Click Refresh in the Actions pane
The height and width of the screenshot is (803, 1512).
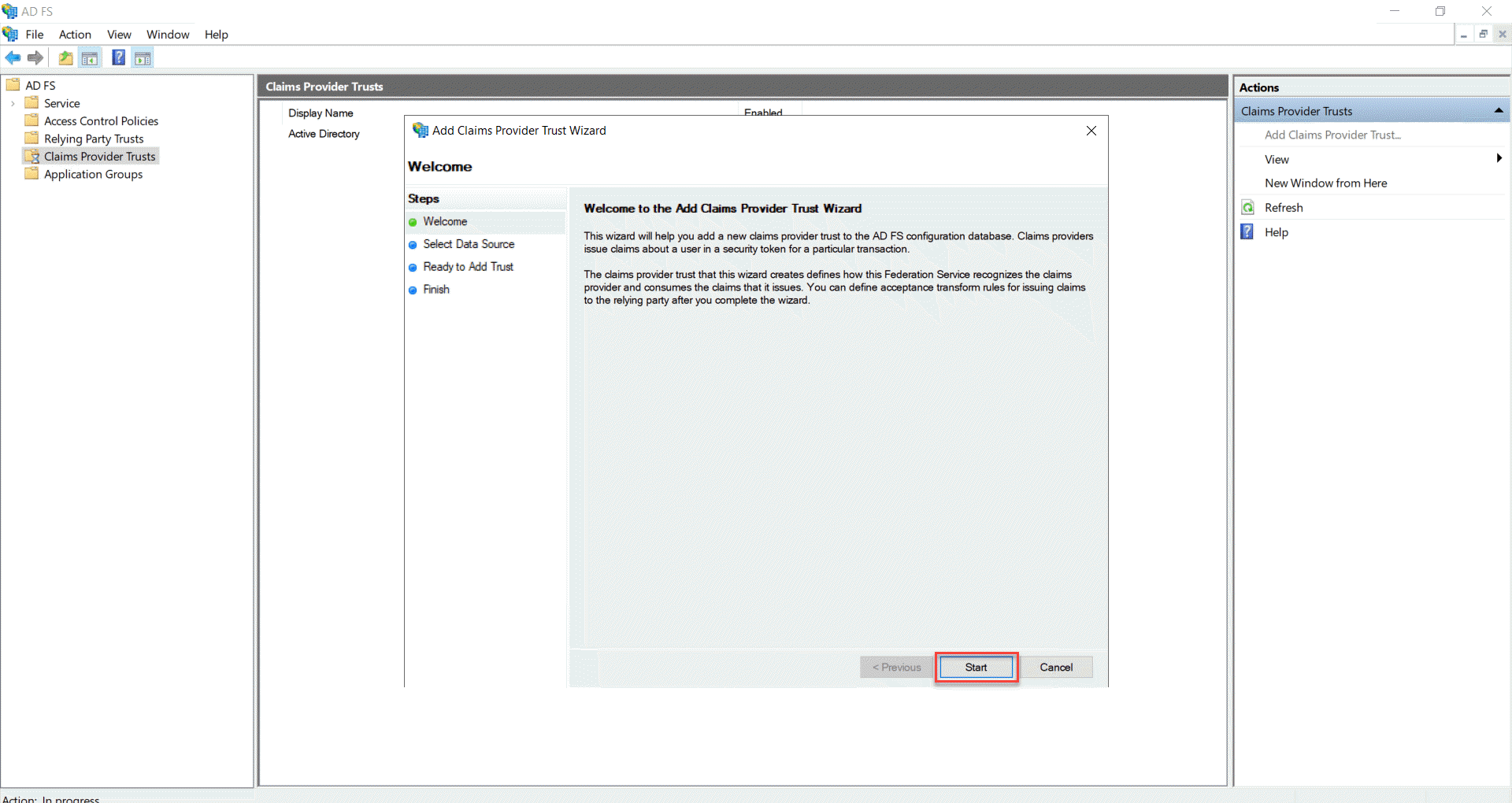1284,208
